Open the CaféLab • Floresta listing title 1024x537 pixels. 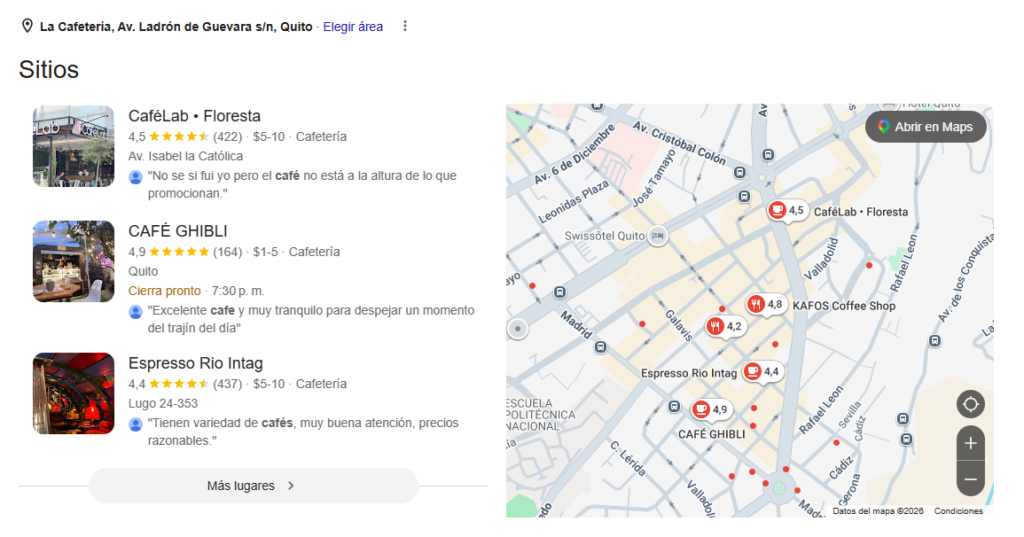[x=194, y=116]
